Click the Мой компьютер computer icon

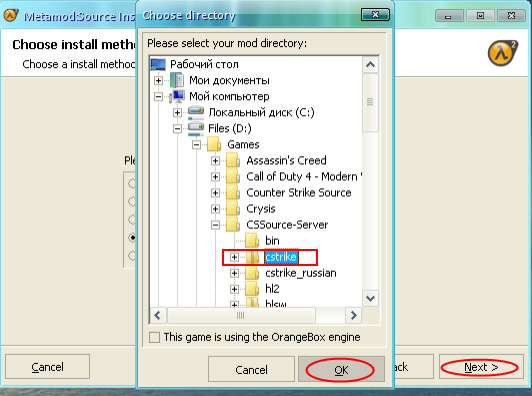pyautogui.click(x=177, y=96)
